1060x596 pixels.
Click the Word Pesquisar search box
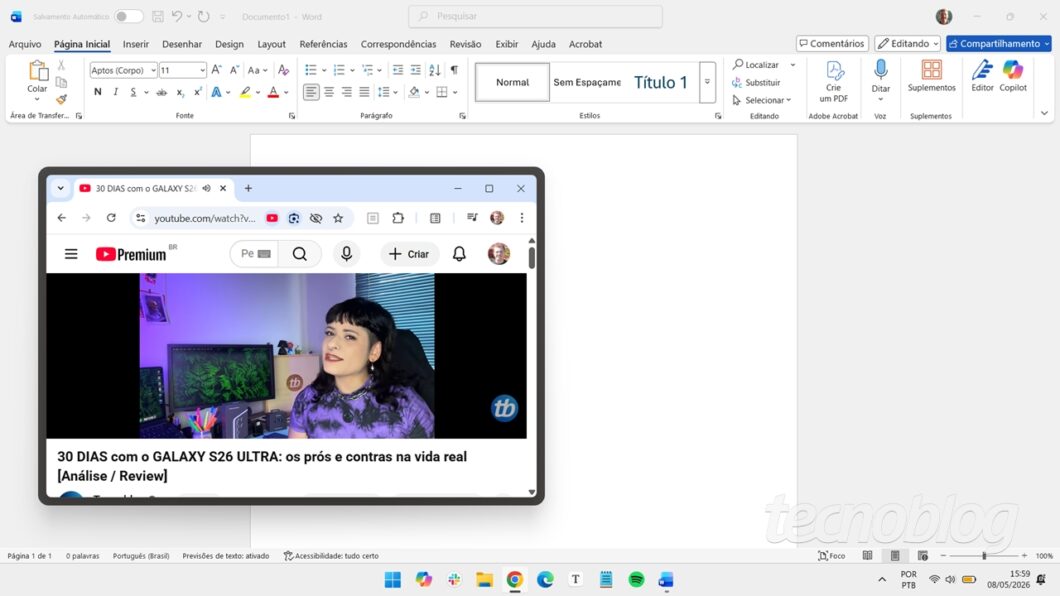tap(535, 16)
